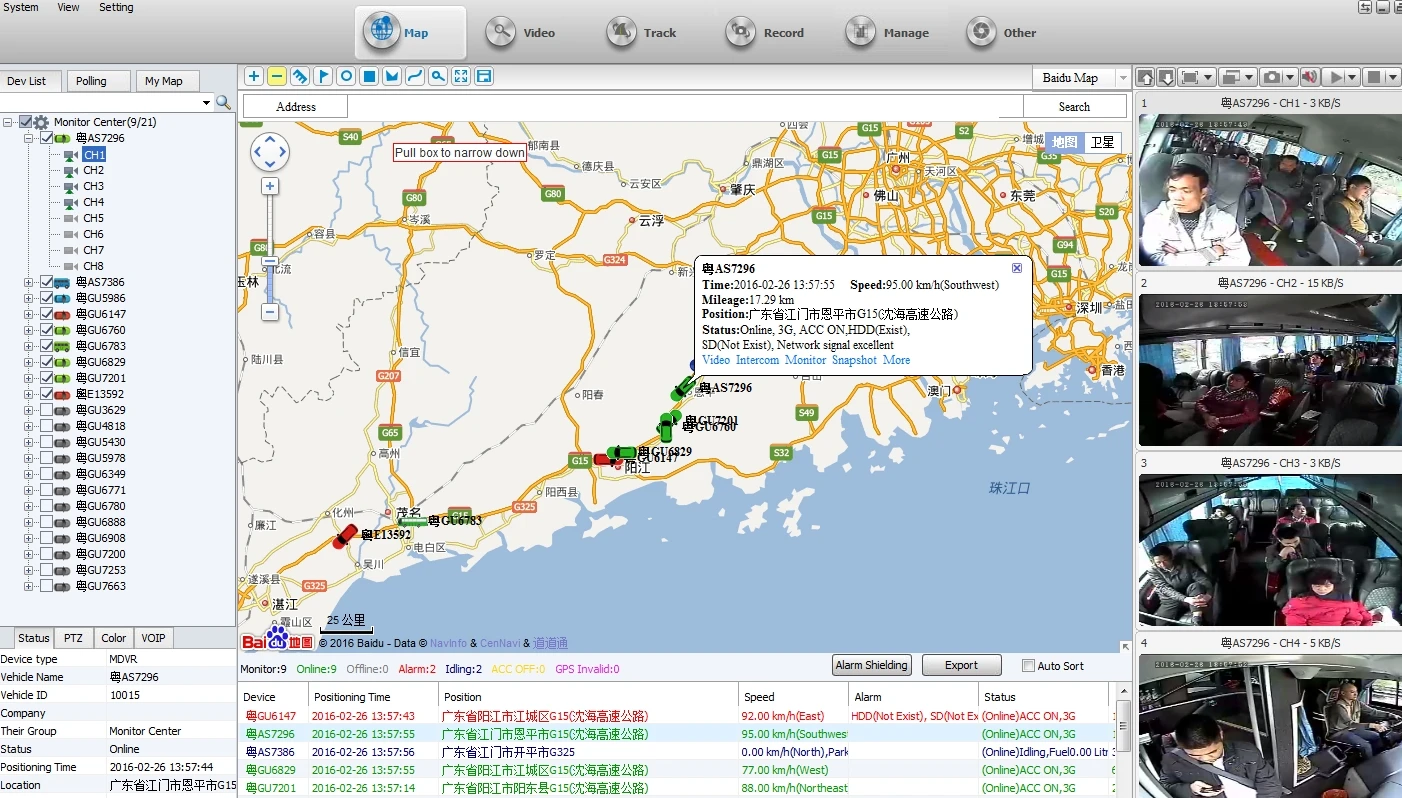This screenshot has width=1402, height=798.
Task: Open the magnifier search tool on map toolbar
Action: pyautogui.click(x=437, y=76)
